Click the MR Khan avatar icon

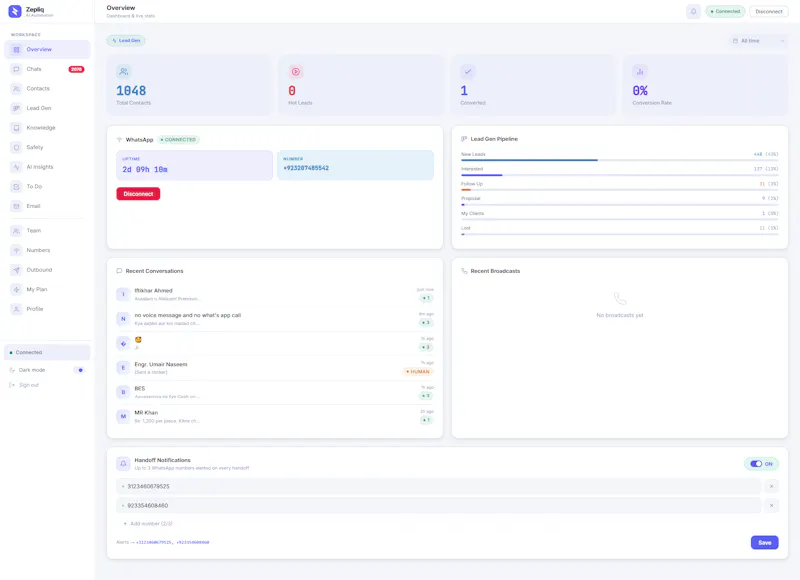coord(123,416)
